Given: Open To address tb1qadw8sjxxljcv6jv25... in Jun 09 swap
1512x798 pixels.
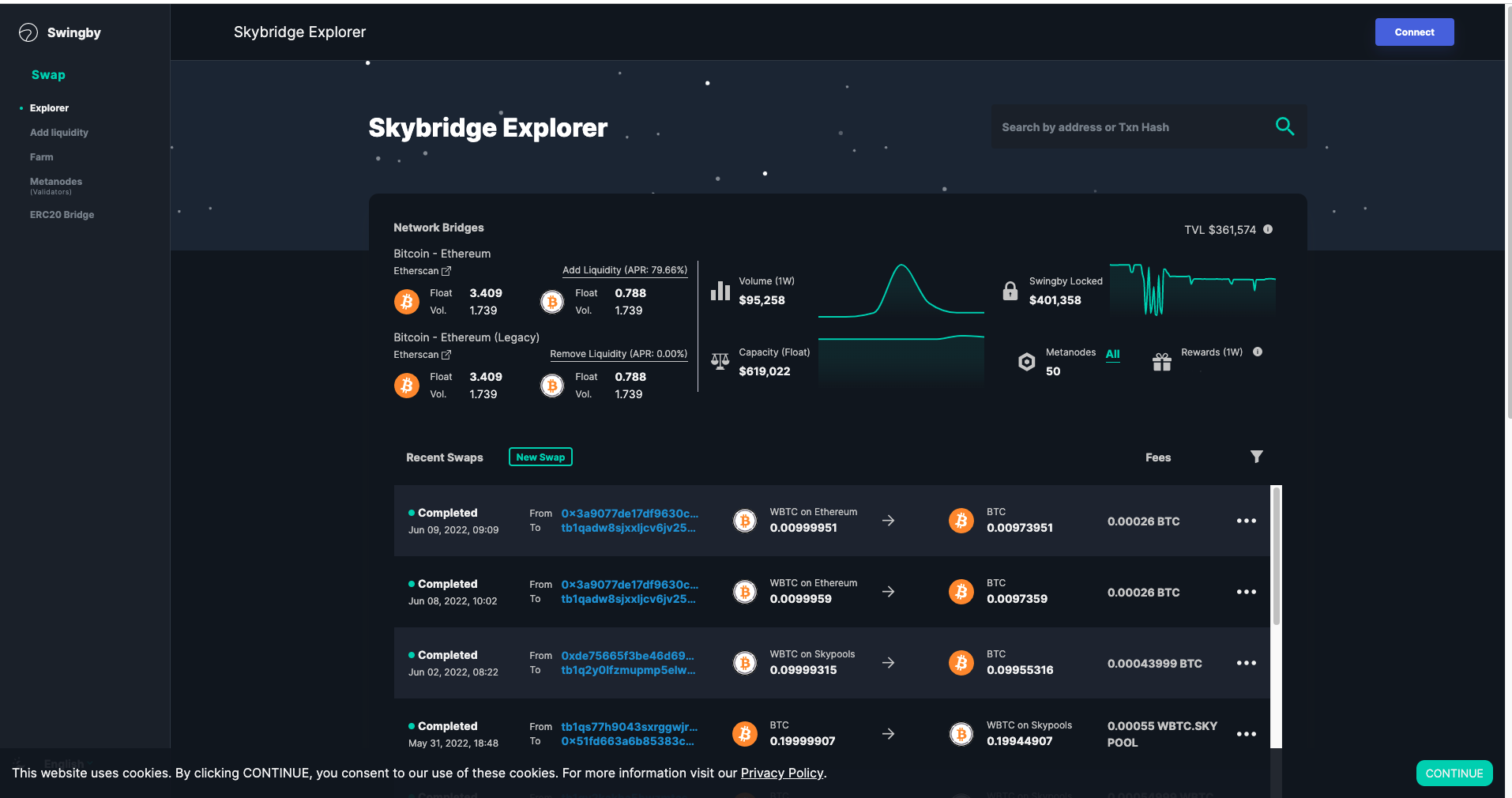Looking at the screenshot, I should point(628,528).
